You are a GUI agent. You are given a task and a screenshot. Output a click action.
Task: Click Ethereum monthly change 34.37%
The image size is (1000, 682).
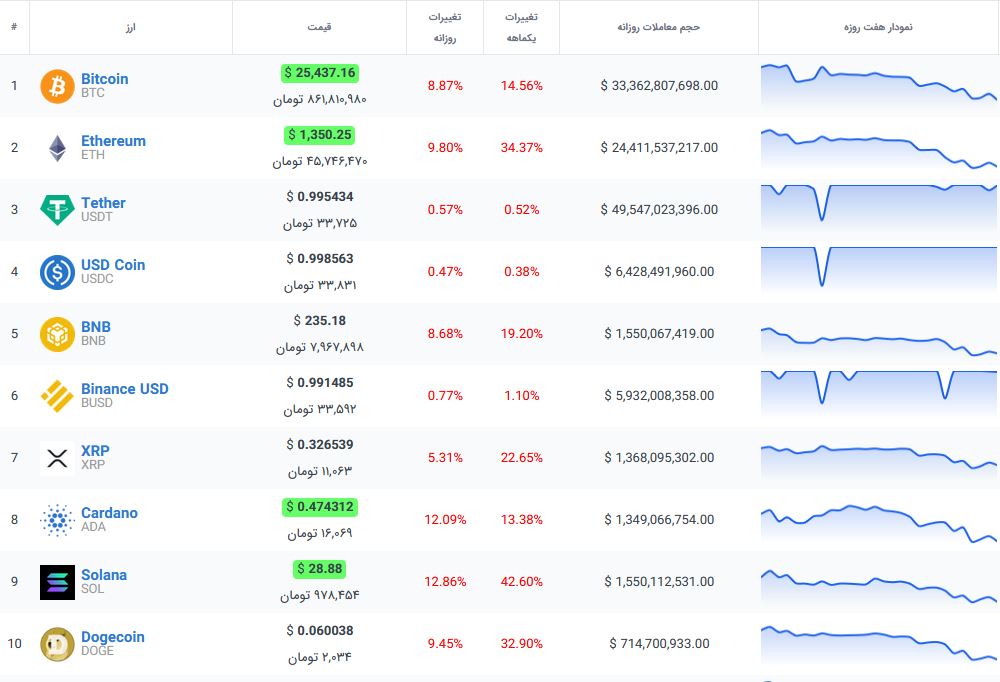point(521,147)
